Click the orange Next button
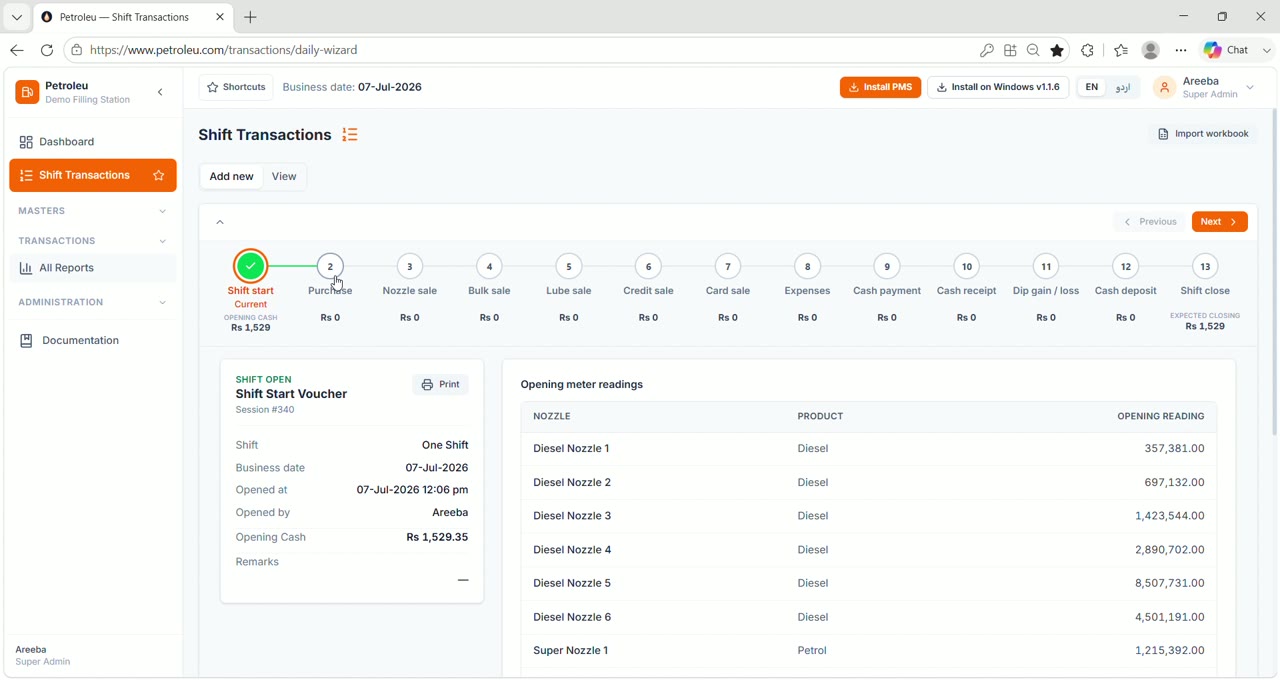1280x680 pixels. [x=1219, y=222]
